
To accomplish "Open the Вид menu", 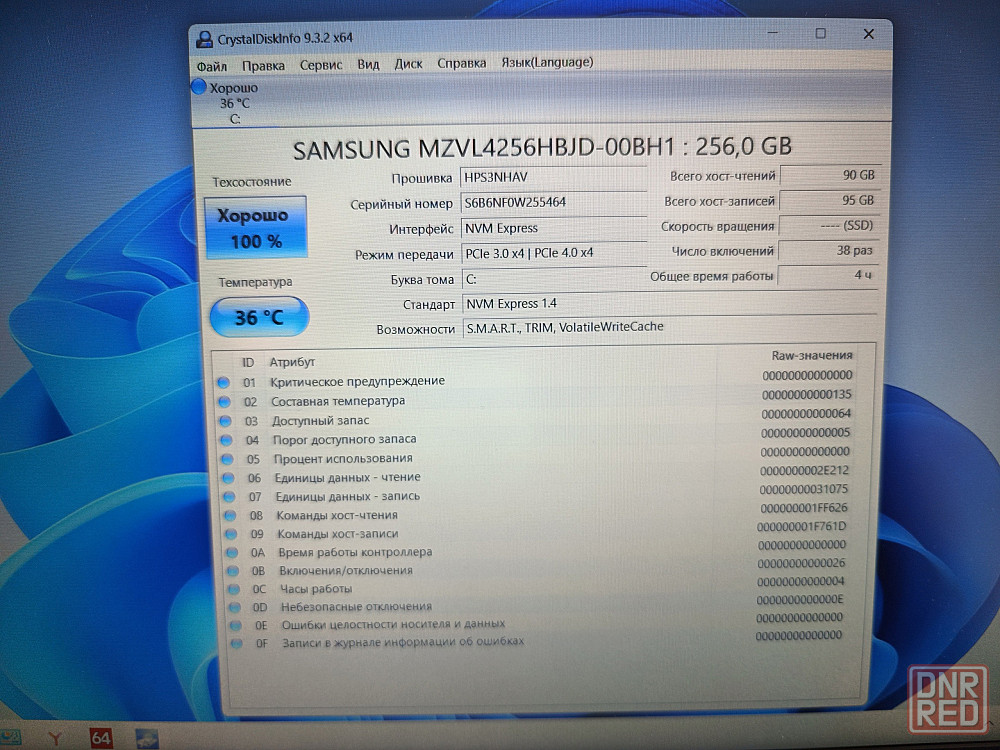I will 368,64.
